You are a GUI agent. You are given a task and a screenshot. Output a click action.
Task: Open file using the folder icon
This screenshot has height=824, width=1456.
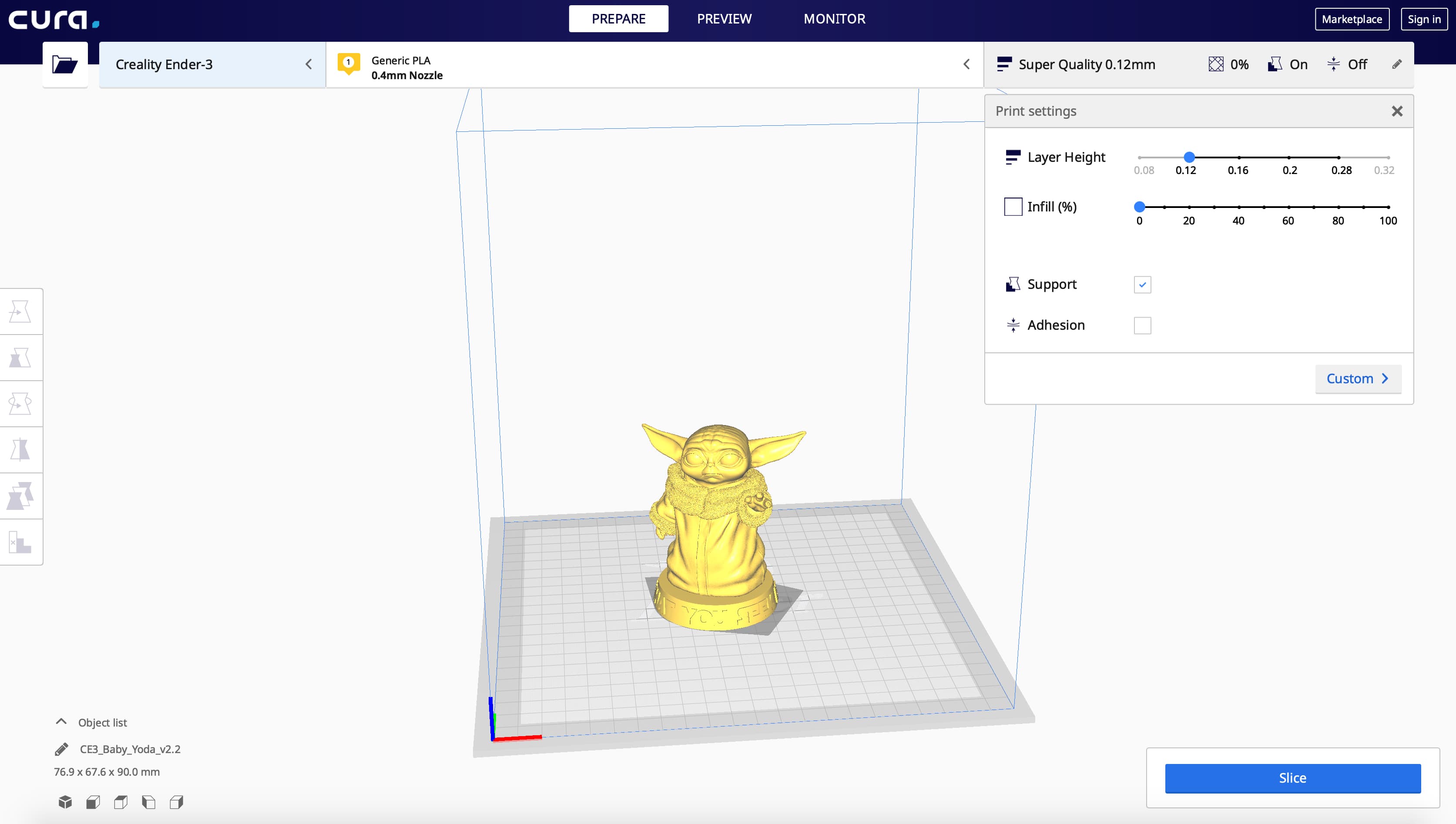tap(64, 64)
